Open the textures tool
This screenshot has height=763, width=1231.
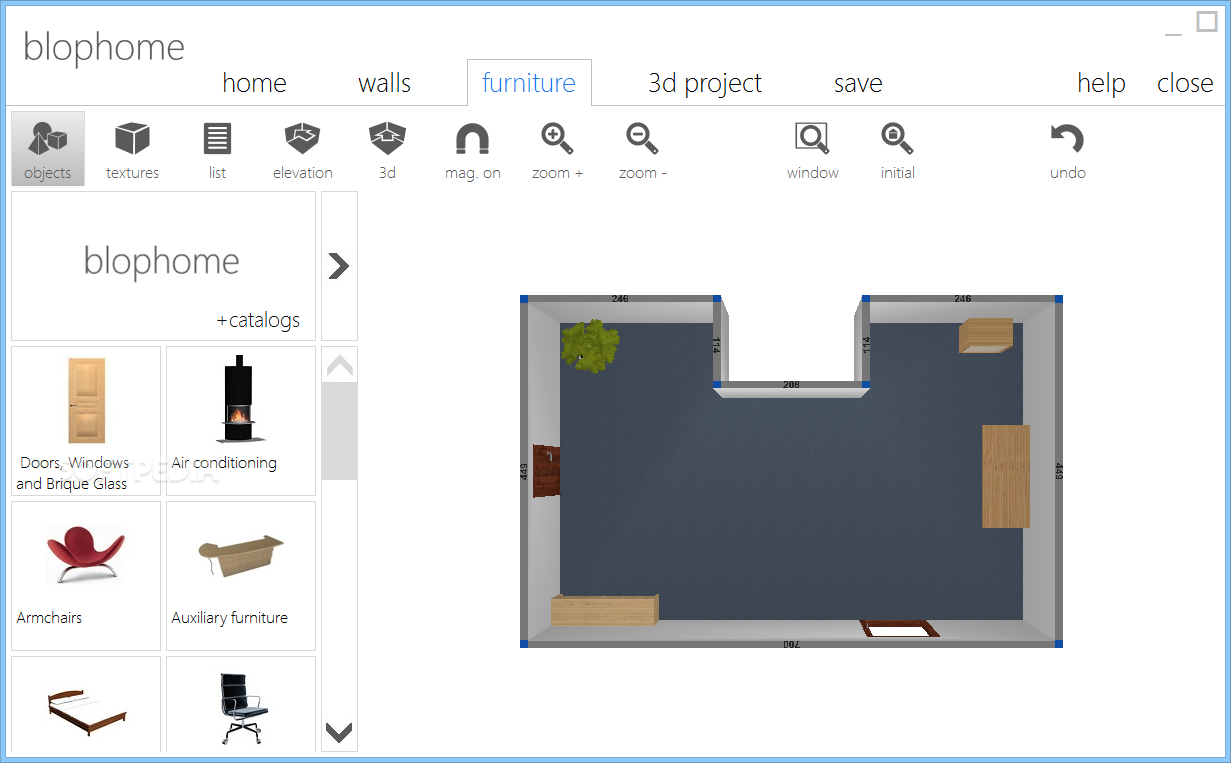point(132,148)
